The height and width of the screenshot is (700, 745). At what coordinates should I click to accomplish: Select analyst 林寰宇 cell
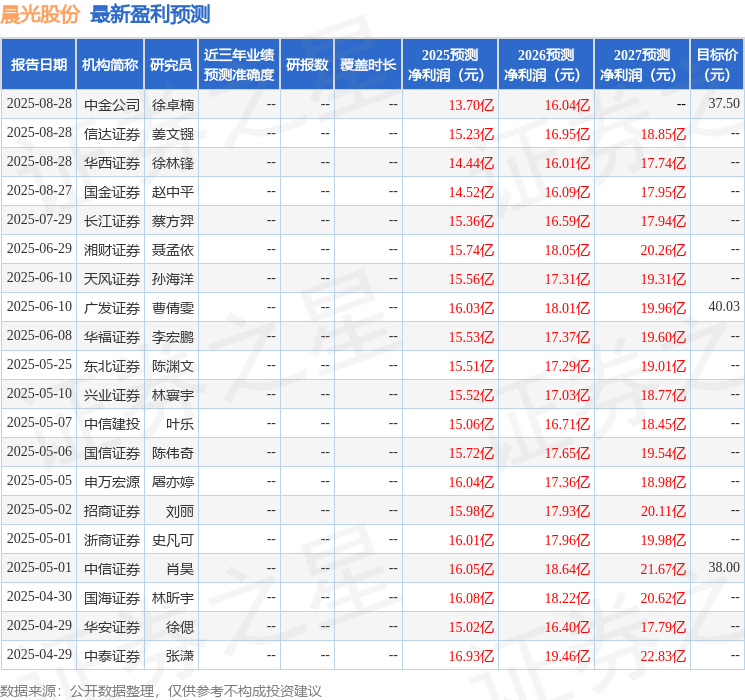172,394
